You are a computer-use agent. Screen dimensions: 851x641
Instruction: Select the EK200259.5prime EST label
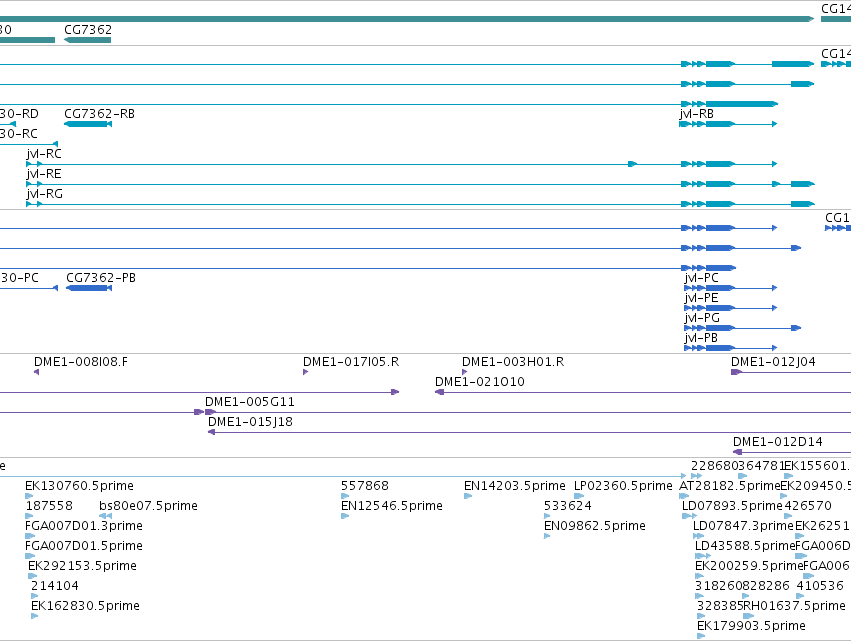tap(749, 566)
